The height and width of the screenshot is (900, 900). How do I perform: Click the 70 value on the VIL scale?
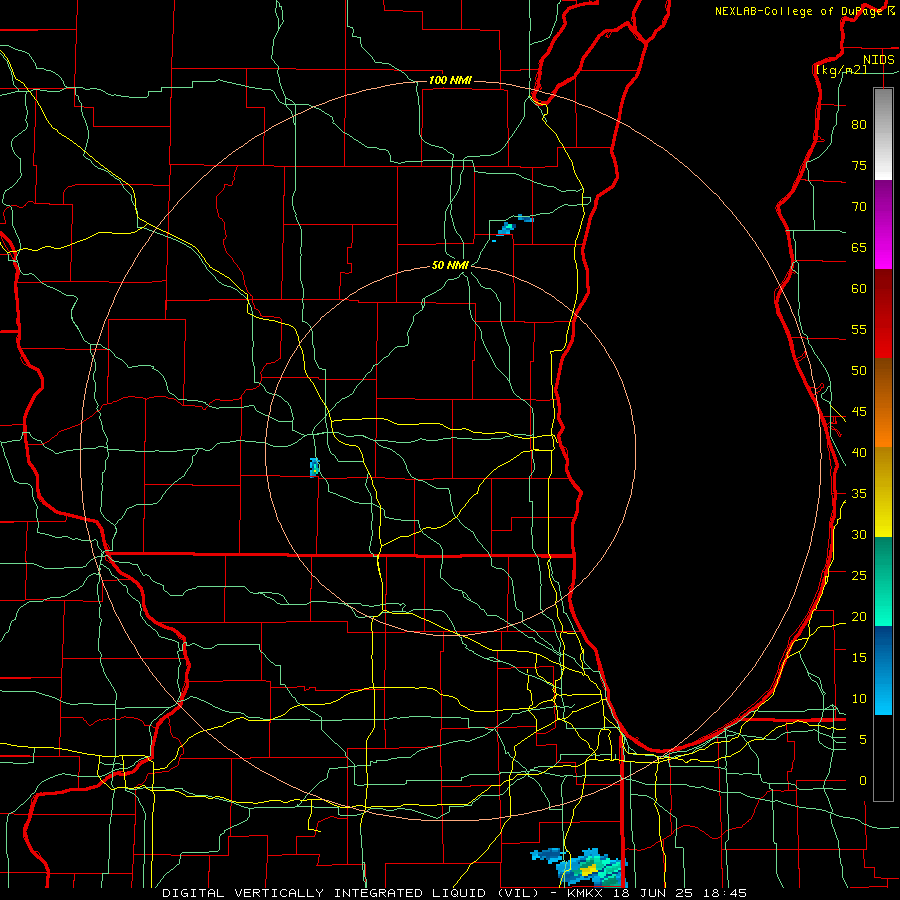click(859, 207)
